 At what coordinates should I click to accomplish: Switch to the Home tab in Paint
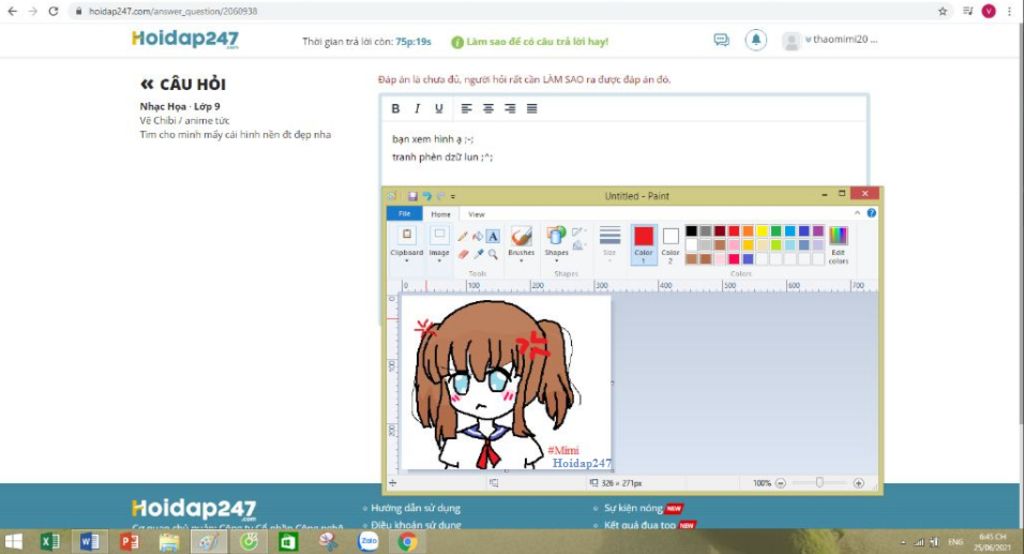pyautogui.click(x=440, y=214)
